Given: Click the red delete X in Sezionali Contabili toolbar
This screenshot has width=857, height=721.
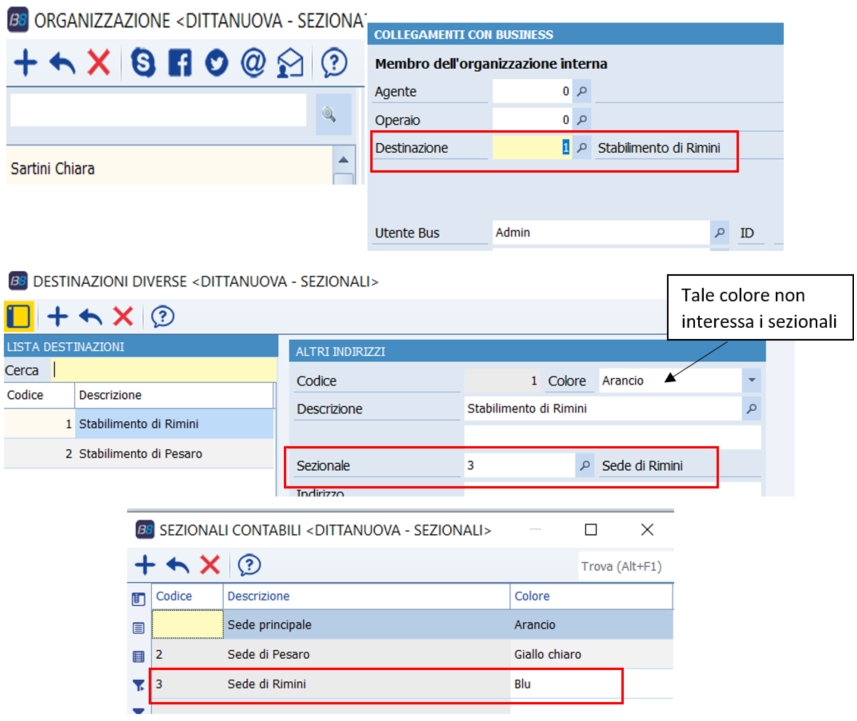Looking at the screenshot, I should click(x=210, y=565).
